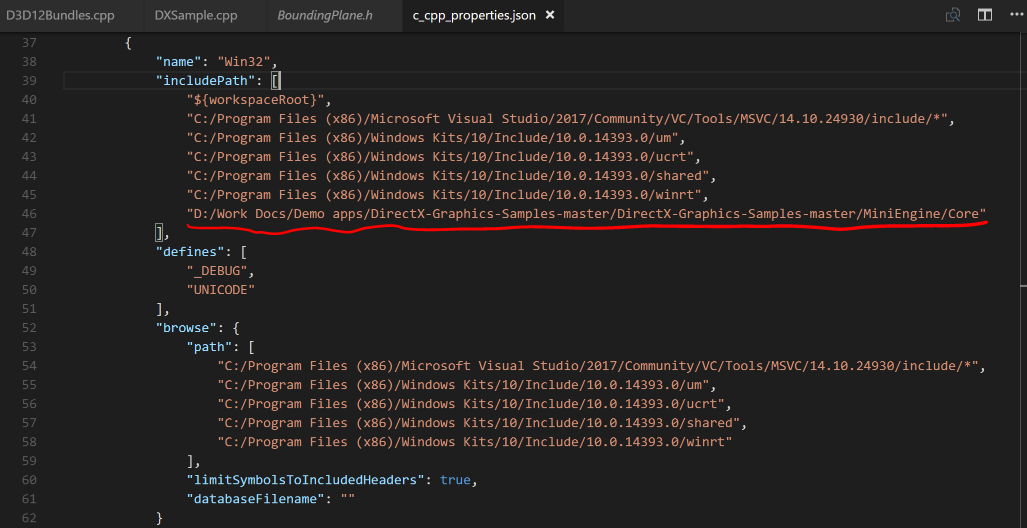
Task: Place cursor on the "includePath" key
Action: coord(208,81)
